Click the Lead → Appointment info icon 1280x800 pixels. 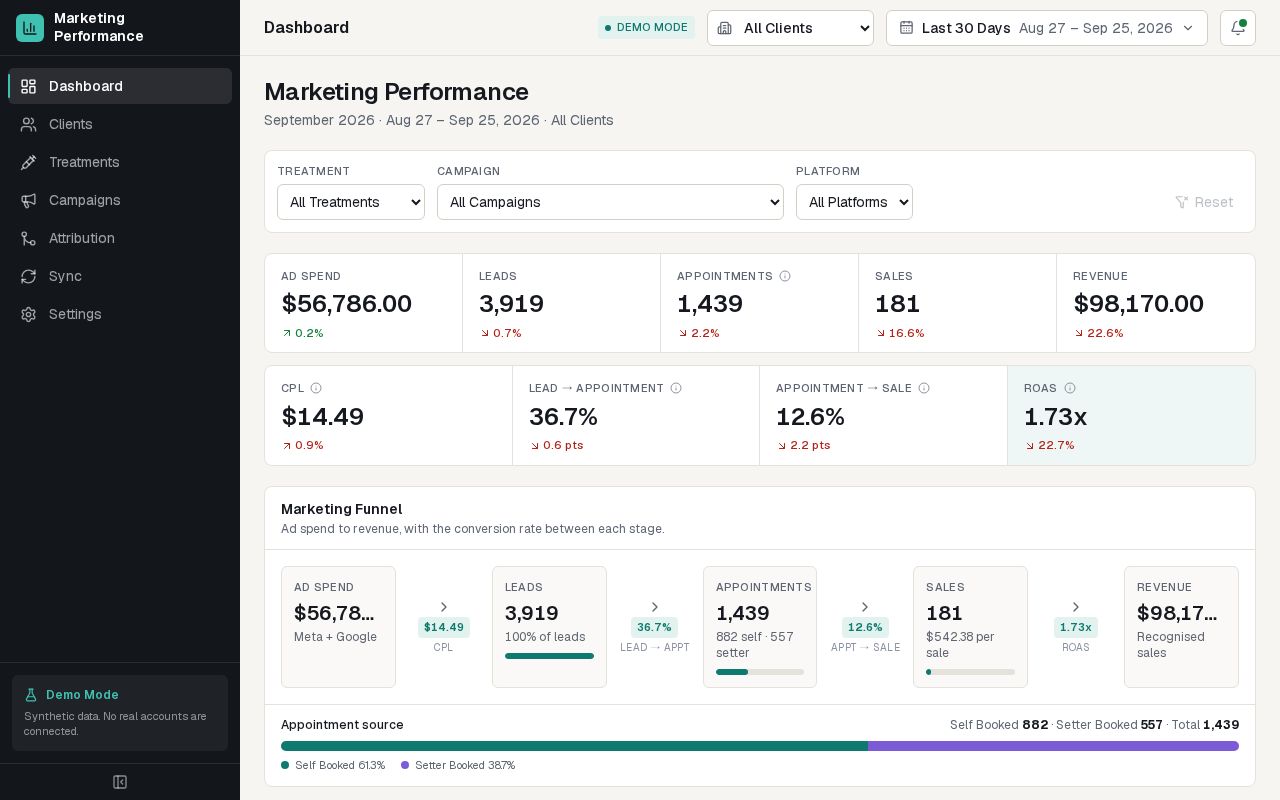click(676, 388)
